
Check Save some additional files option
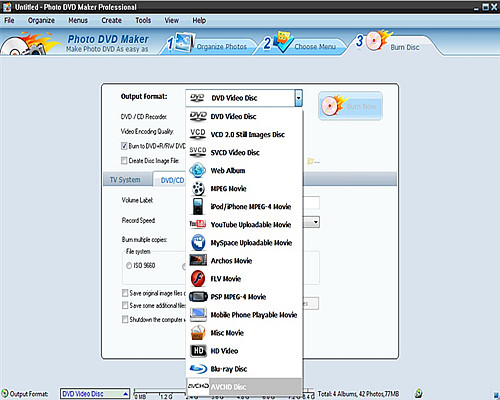point(125,305)
